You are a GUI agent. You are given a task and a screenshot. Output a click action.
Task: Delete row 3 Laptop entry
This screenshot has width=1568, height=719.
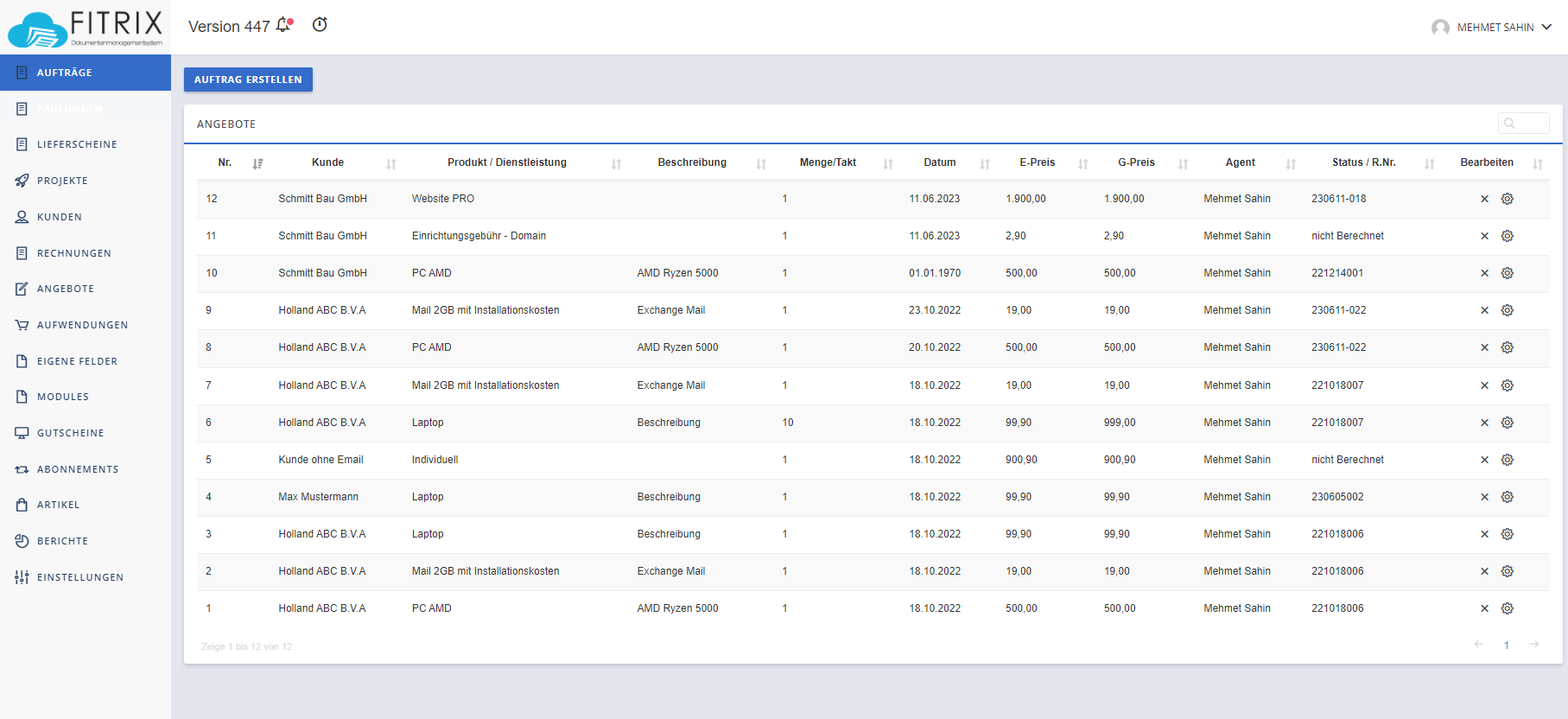1484,534
